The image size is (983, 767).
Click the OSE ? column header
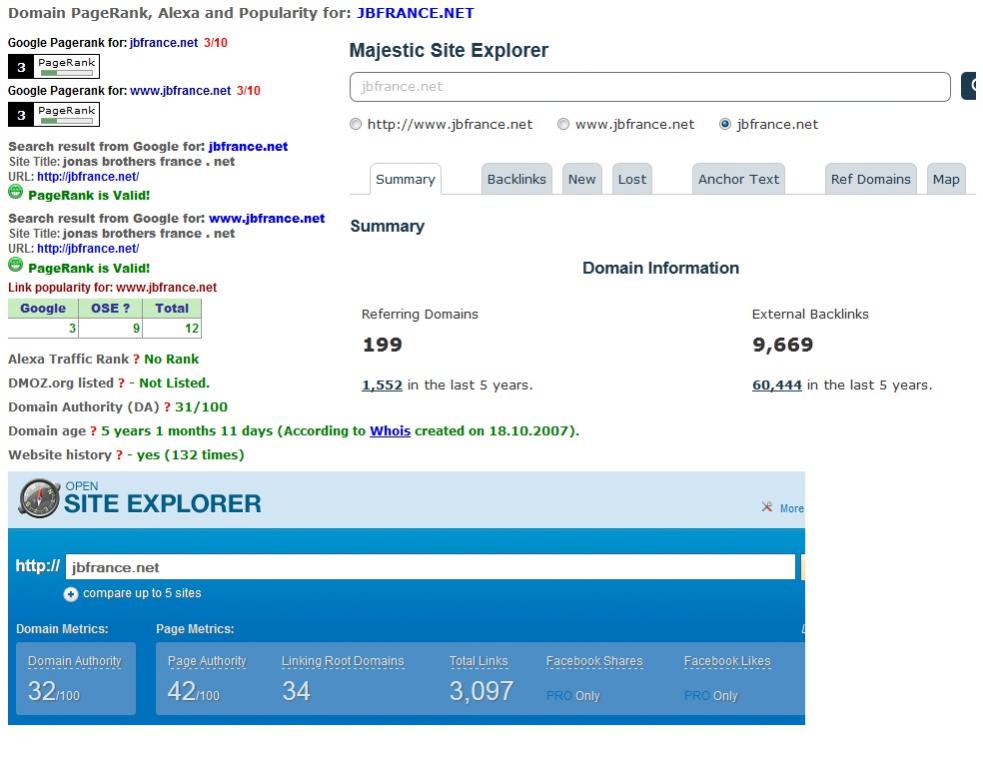(x=110, y=309)
